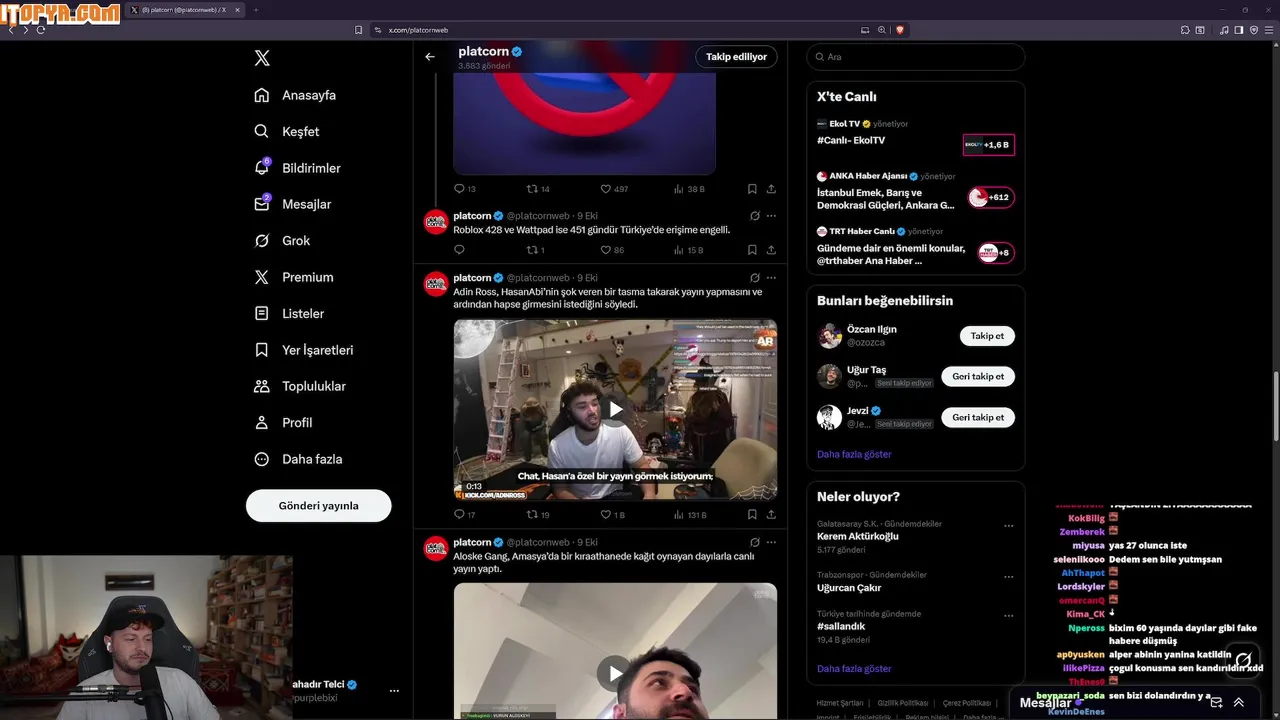Viewport: 1280px width, 720px height.
Task: Like the Adin Ross post with 1 B likes
Action: pyautogui.click(x=612, y=515)
